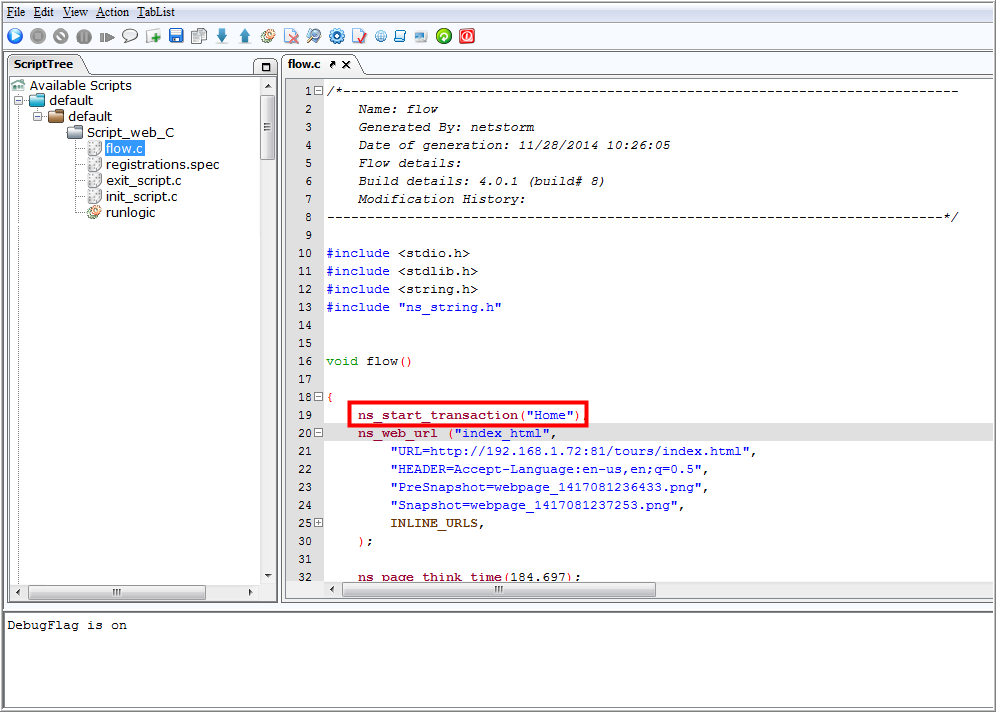This screenshot has width=996, height=712.
Task: Click the red power button icon
Action: [467, 36]
